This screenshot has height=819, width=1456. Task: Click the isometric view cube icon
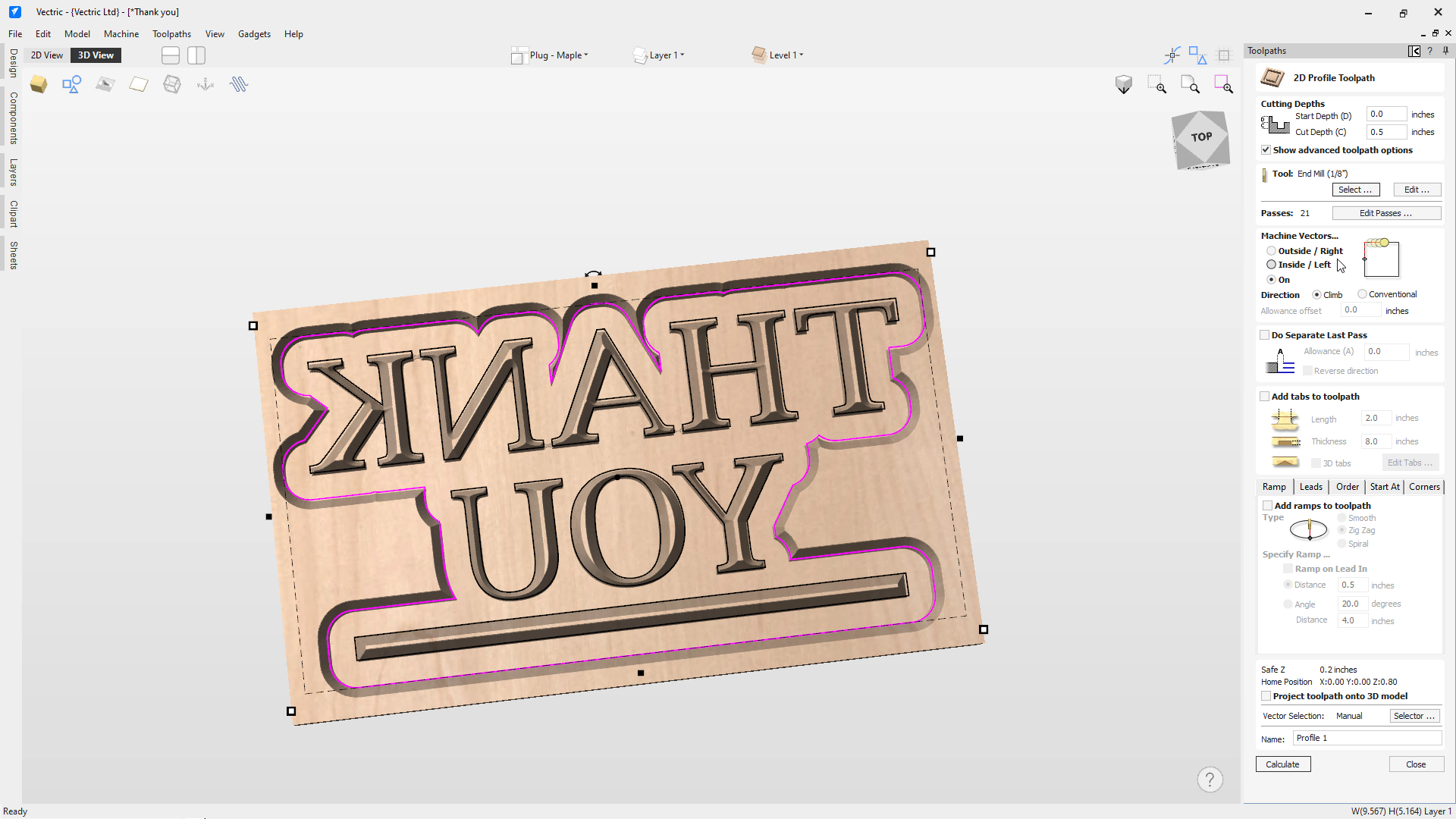point(1124,84)
